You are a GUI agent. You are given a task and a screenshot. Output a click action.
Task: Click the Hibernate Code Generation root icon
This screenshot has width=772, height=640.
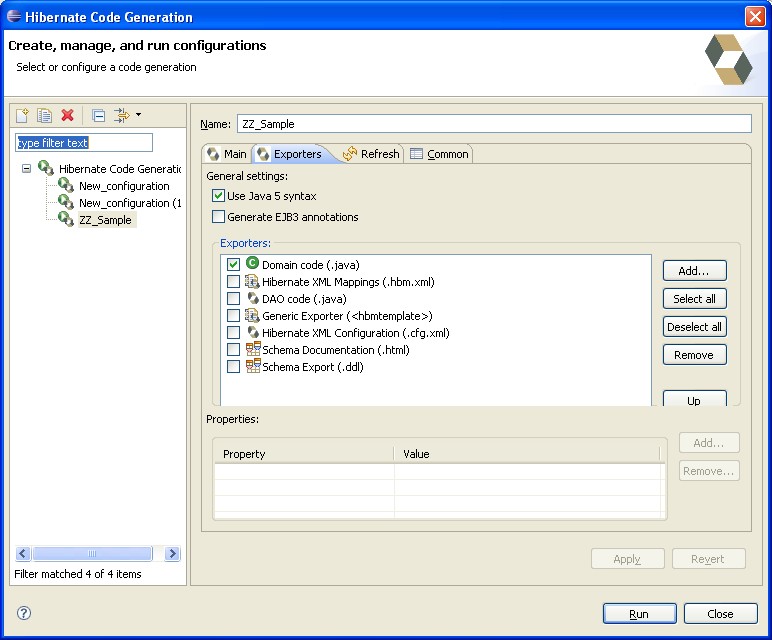coord(46,168)
